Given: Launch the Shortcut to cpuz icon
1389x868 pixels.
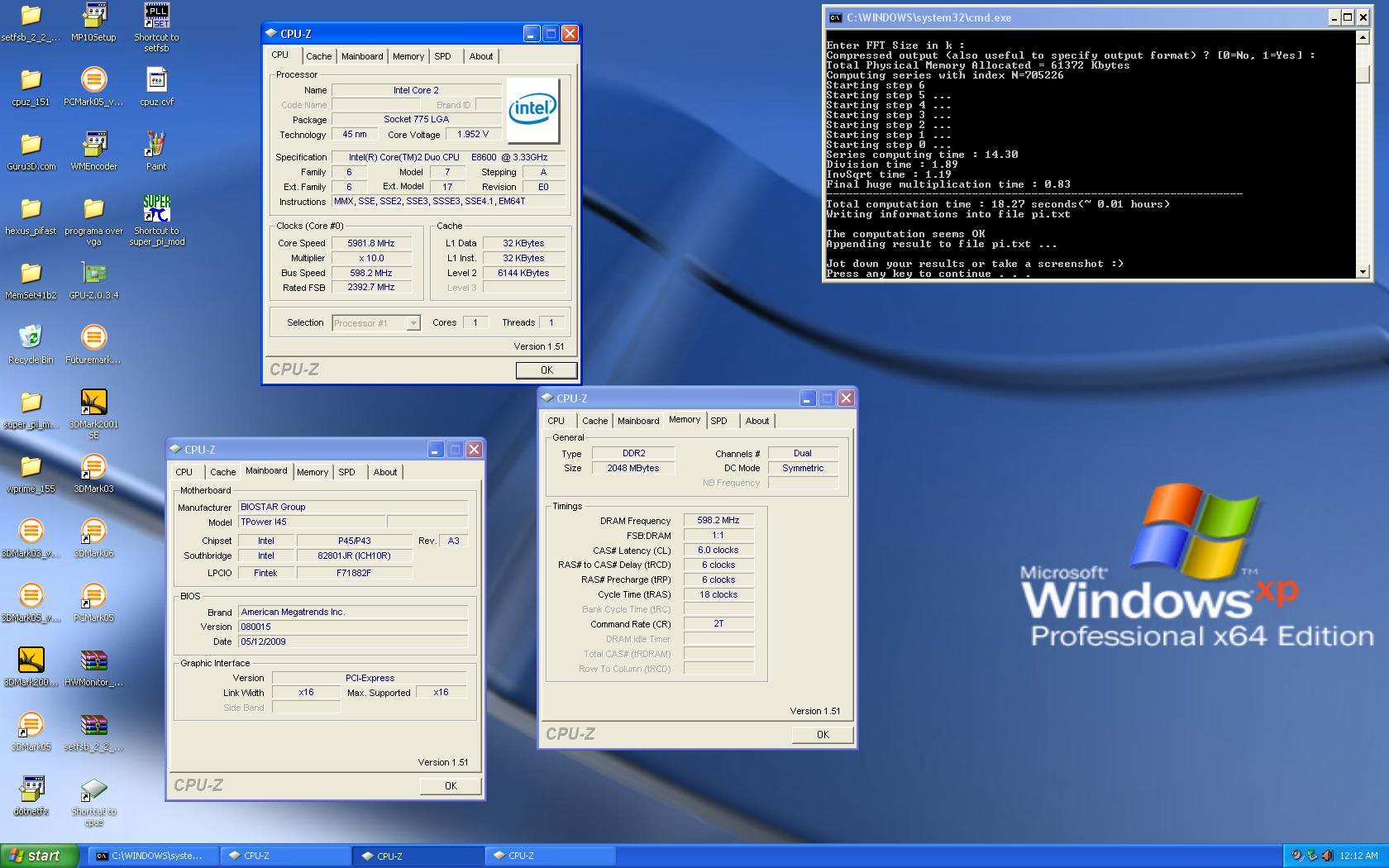Looking at the screenshot, I should tap(93, 789).
